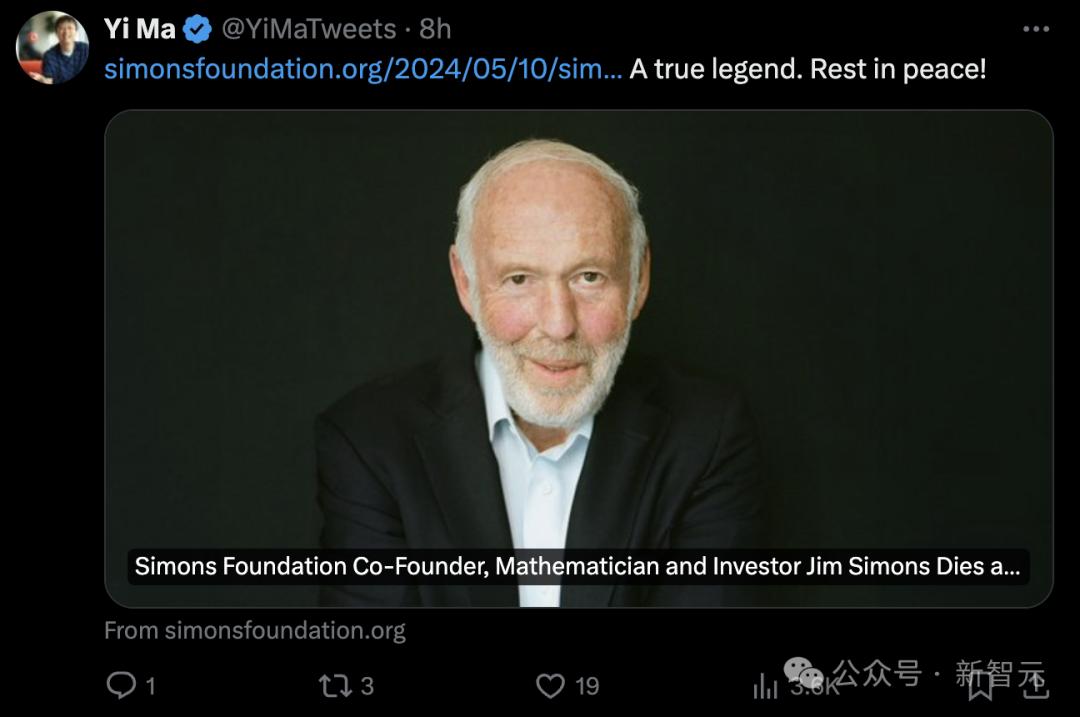Click the Simons Foundation Co-Founder headline caption
The image size is (1080, 717).
pos(577,566)
